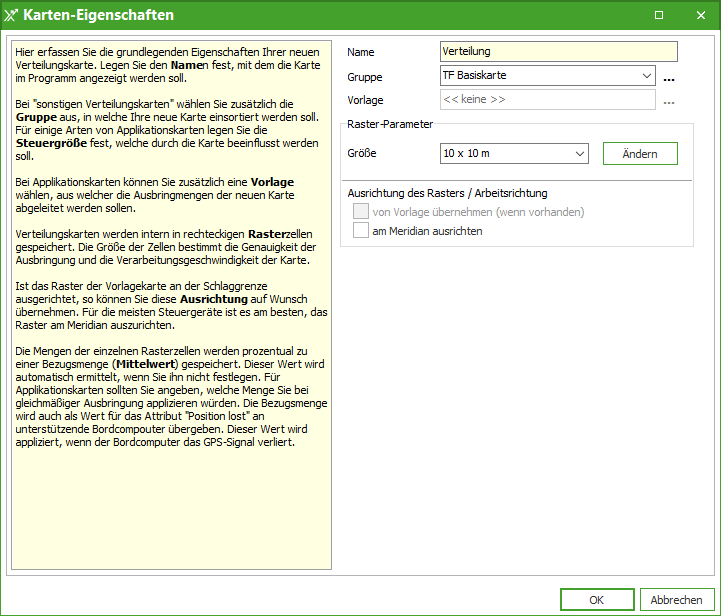The image size is (721, 616).
Task: Grab the resize grip in the bottom-right corner
Action: coord(713,609)
